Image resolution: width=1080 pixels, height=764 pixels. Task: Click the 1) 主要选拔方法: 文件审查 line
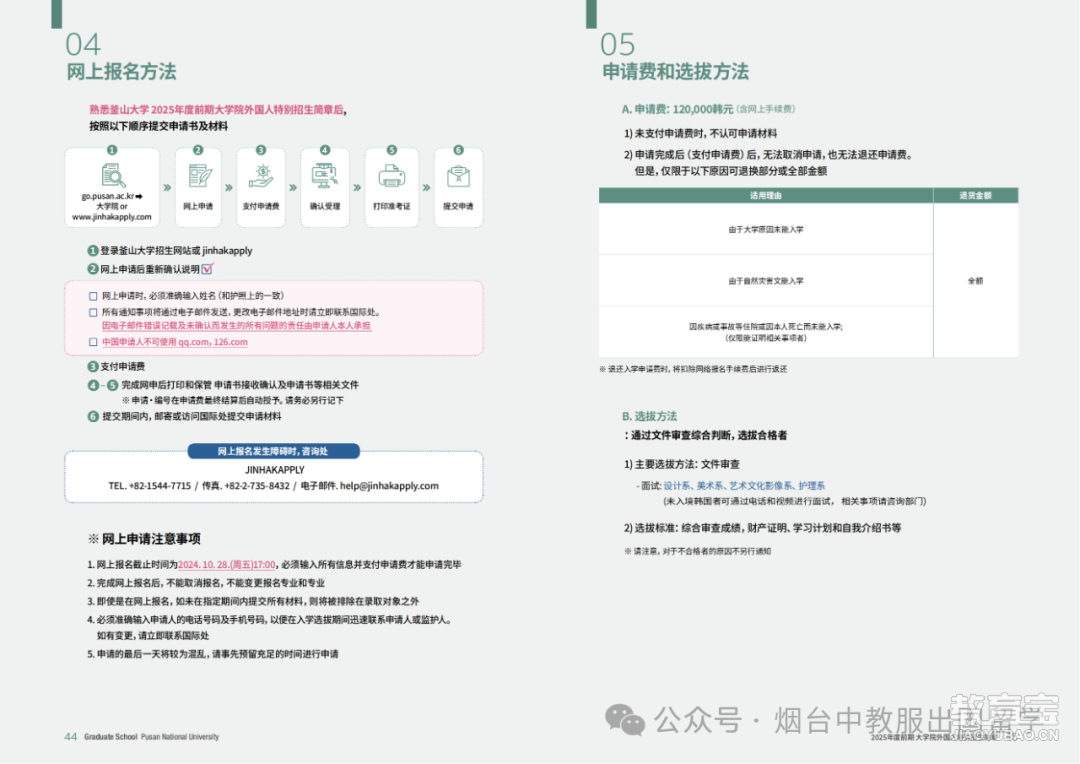[682, 464]
